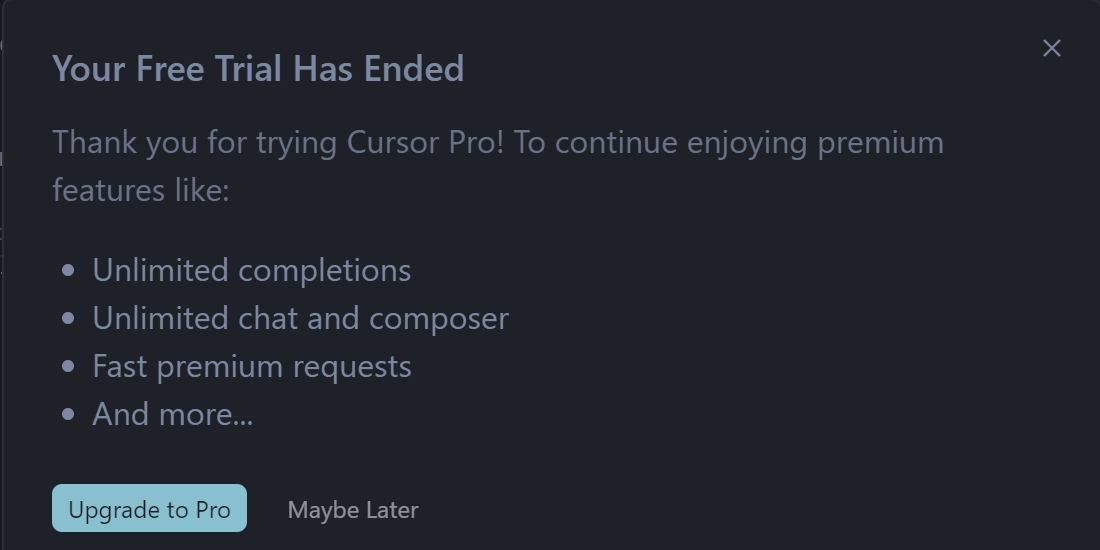1100x550 pixels.
Task: Click the bullet beside Fast premium requests
Action: click(x=68, y=366)
